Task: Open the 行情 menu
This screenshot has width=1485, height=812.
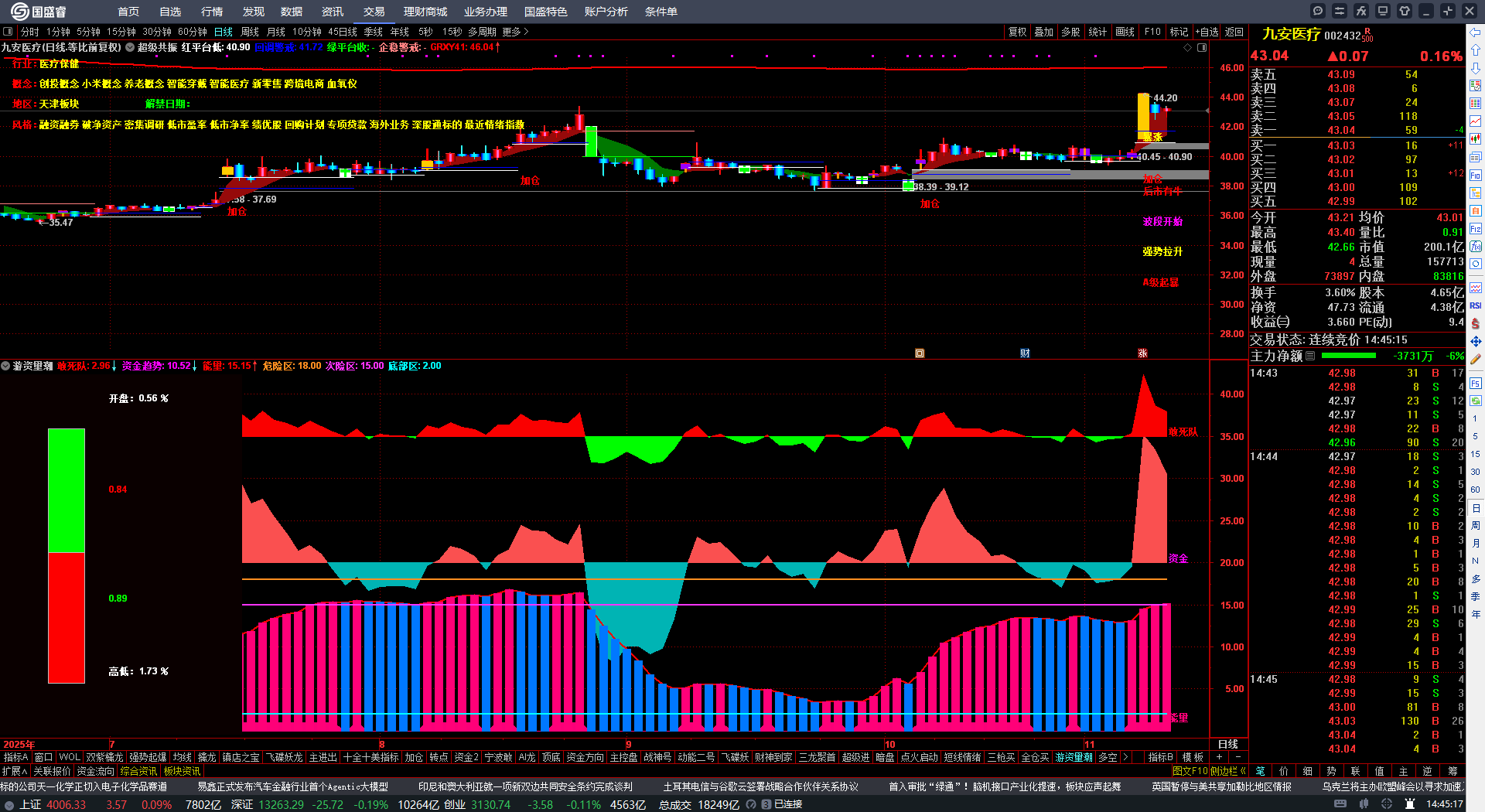Action: point(211,12)
